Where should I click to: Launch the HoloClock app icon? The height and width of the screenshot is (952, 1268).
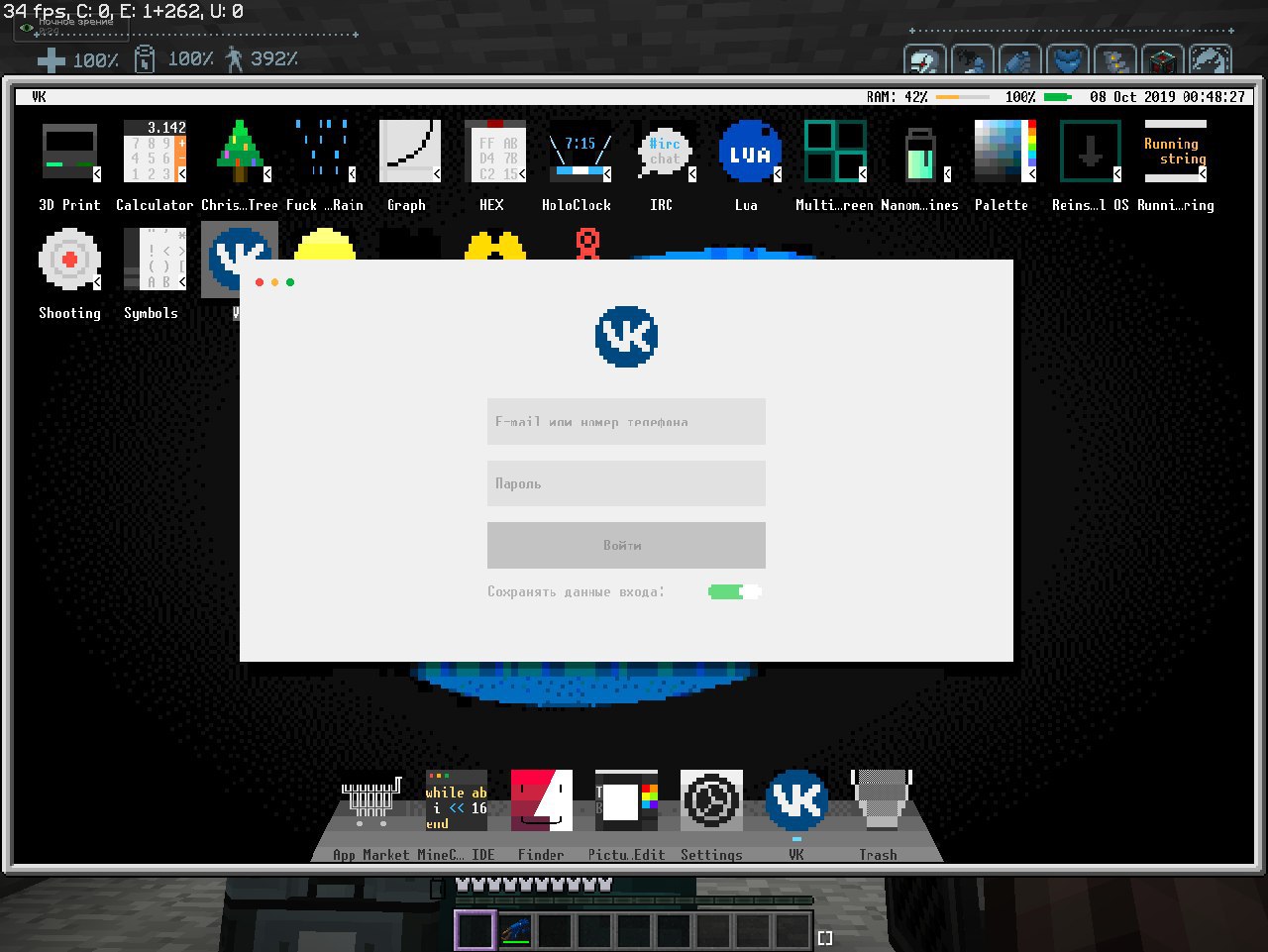pyautogui.click(x=581, y=151)
